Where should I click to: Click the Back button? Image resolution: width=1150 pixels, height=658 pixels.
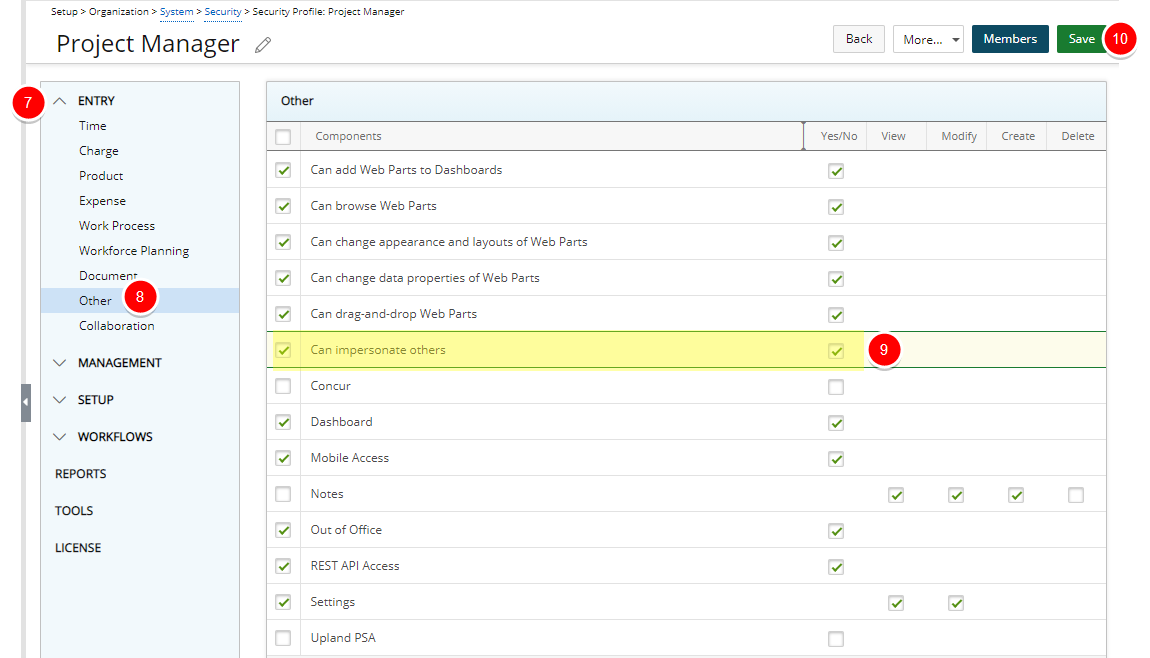click(859, 39)
